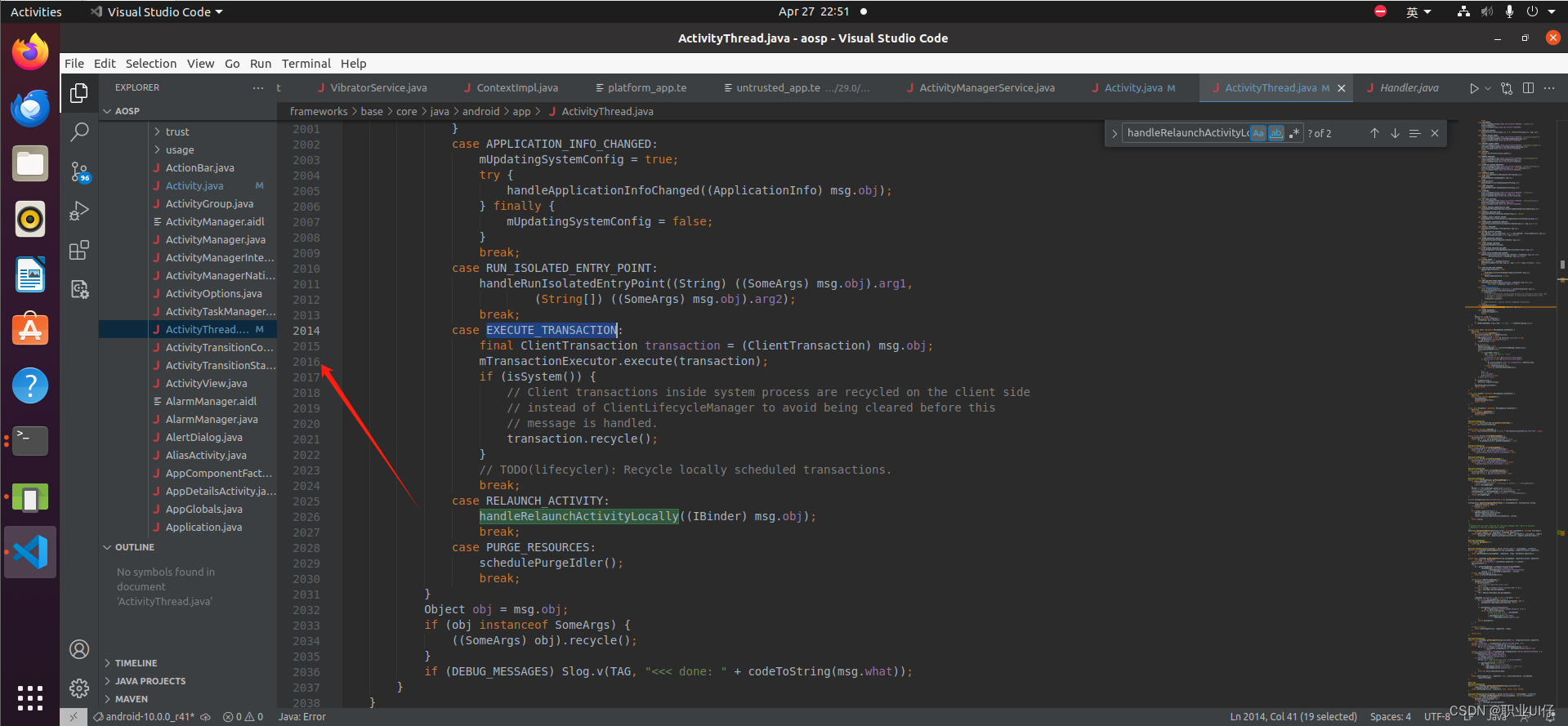The image size is (1568, 726).
Task: Close the find widget
Action: (1435, 133)
